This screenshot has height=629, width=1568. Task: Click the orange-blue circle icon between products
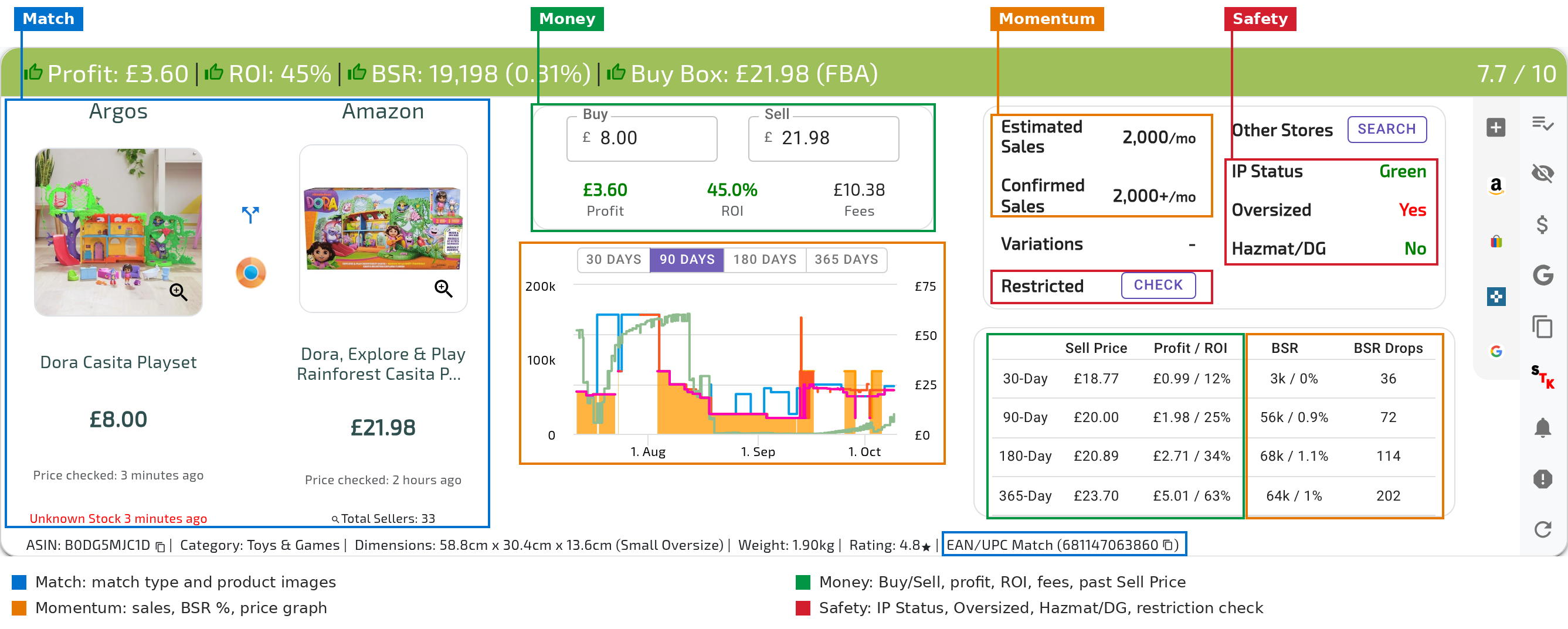250,272
